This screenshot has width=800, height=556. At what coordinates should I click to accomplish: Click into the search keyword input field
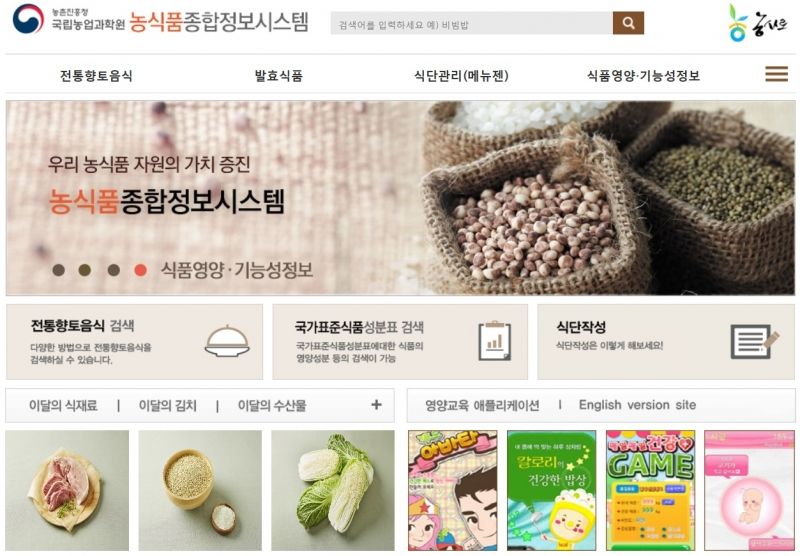click(x=471, y=23)
